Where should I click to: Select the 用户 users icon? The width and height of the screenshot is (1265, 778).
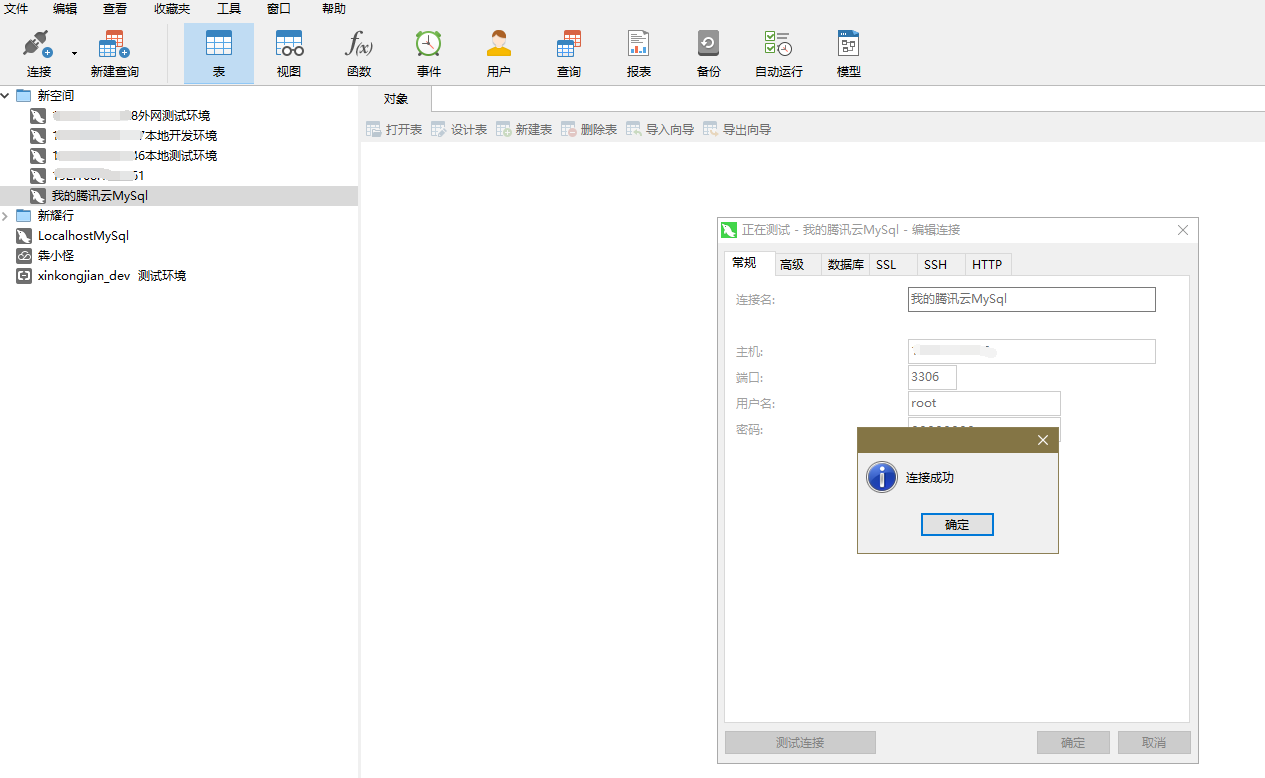tap(499, 53)
